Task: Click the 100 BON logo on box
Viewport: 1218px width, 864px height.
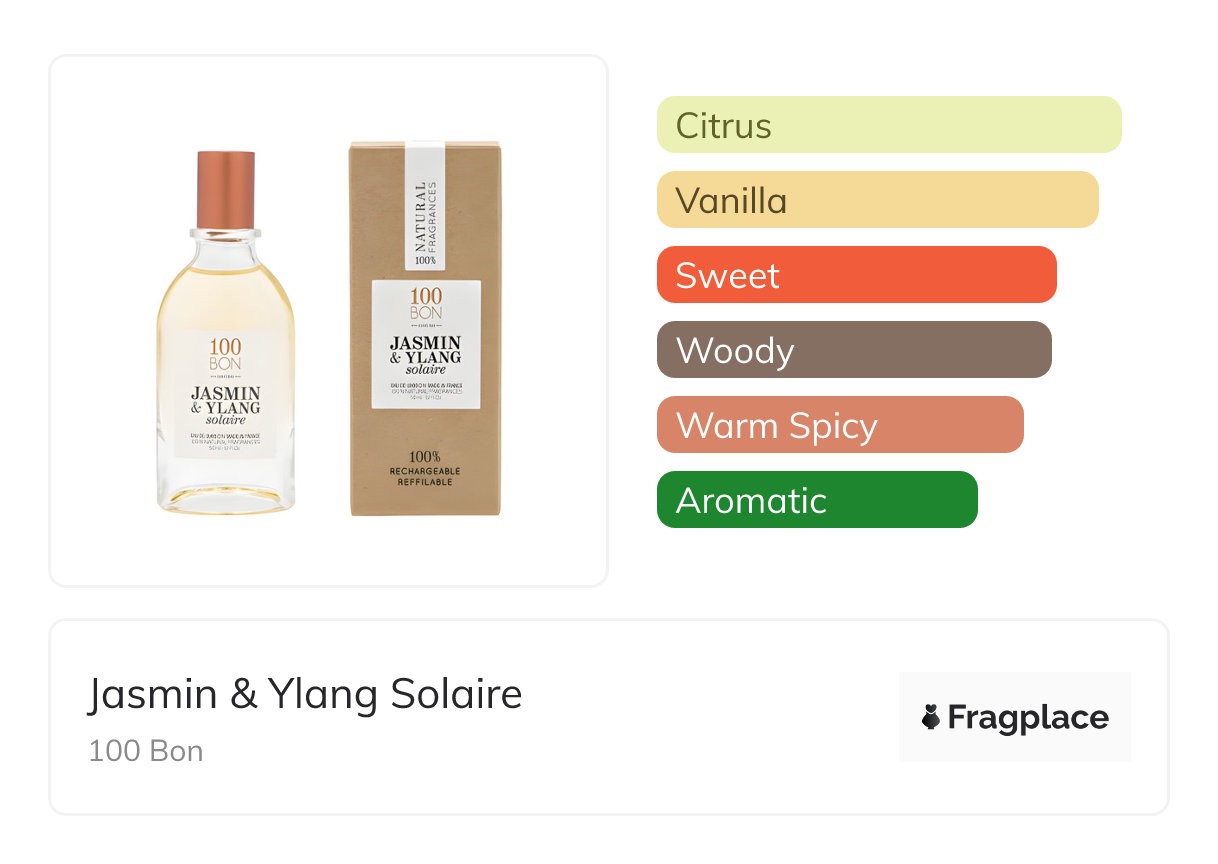Action: point(426,304)
